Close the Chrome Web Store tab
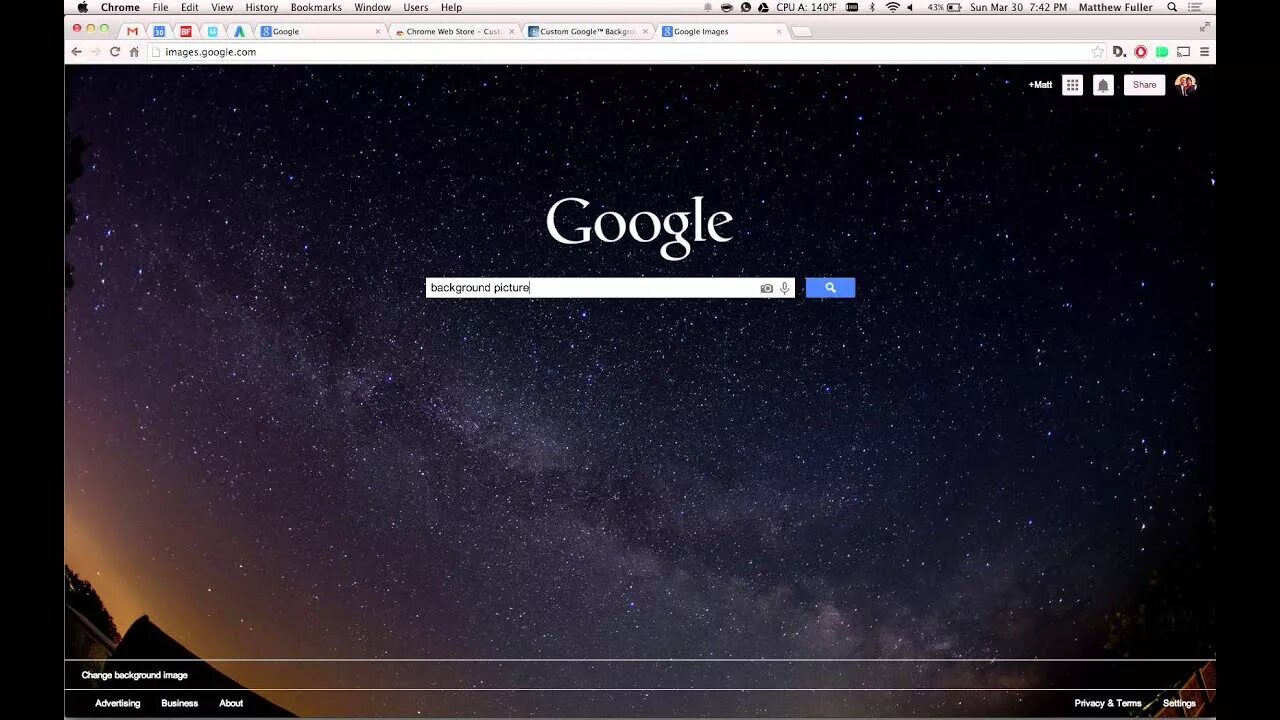Image resolution: width=1280 pixels, height=720 pixels. 512,32
